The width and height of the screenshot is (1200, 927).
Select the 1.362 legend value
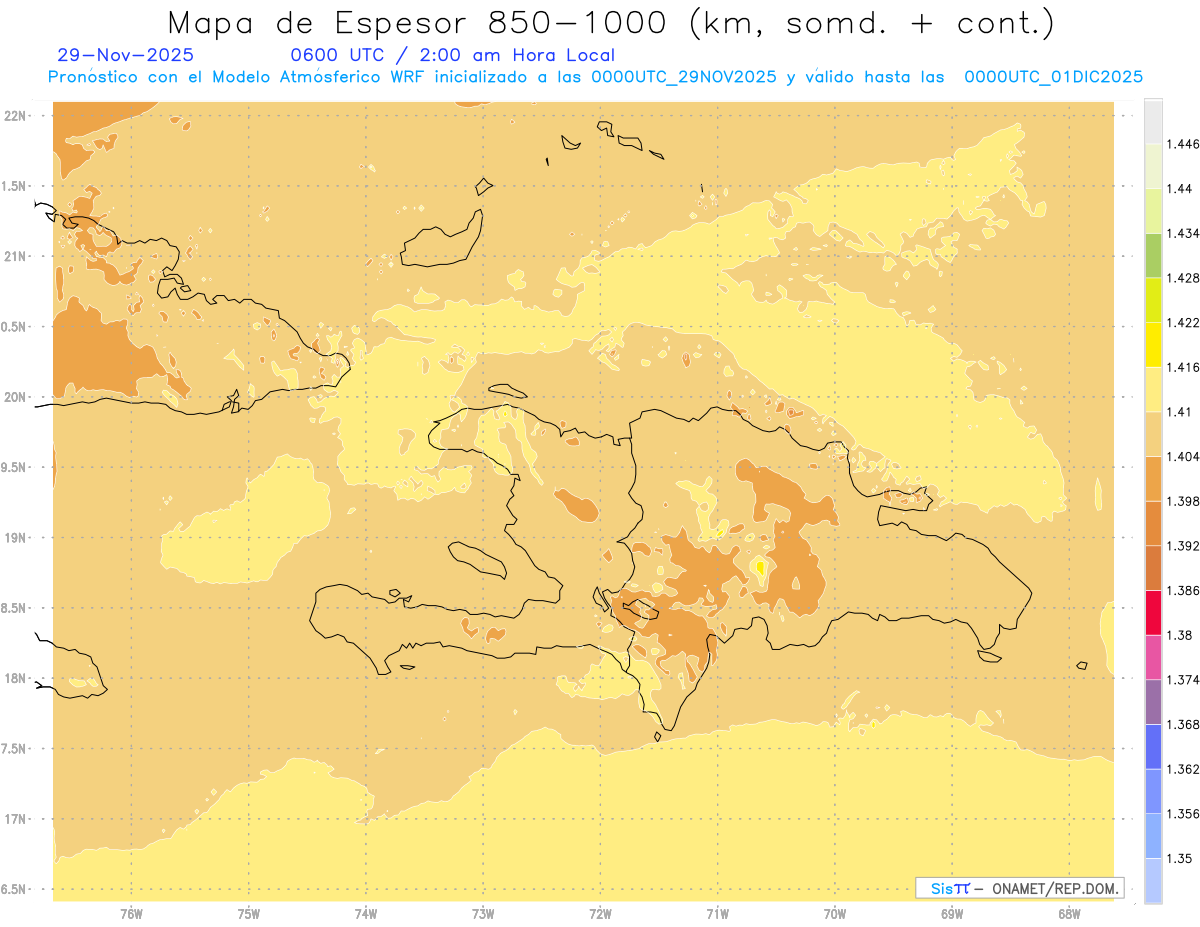pos(1182,769)
